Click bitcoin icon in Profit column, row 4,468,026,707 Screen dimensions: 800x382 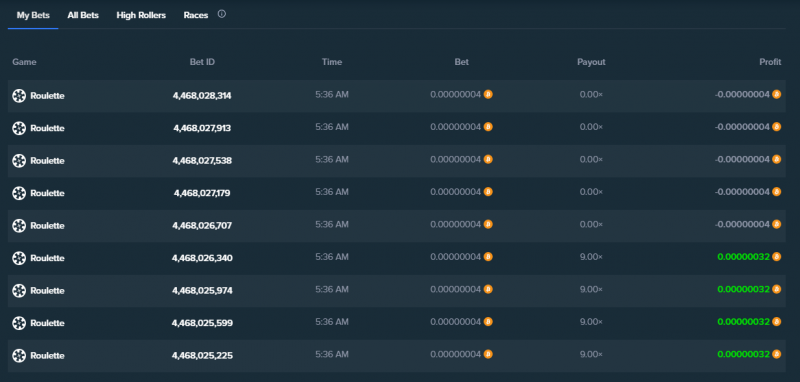tap(777, 224)
